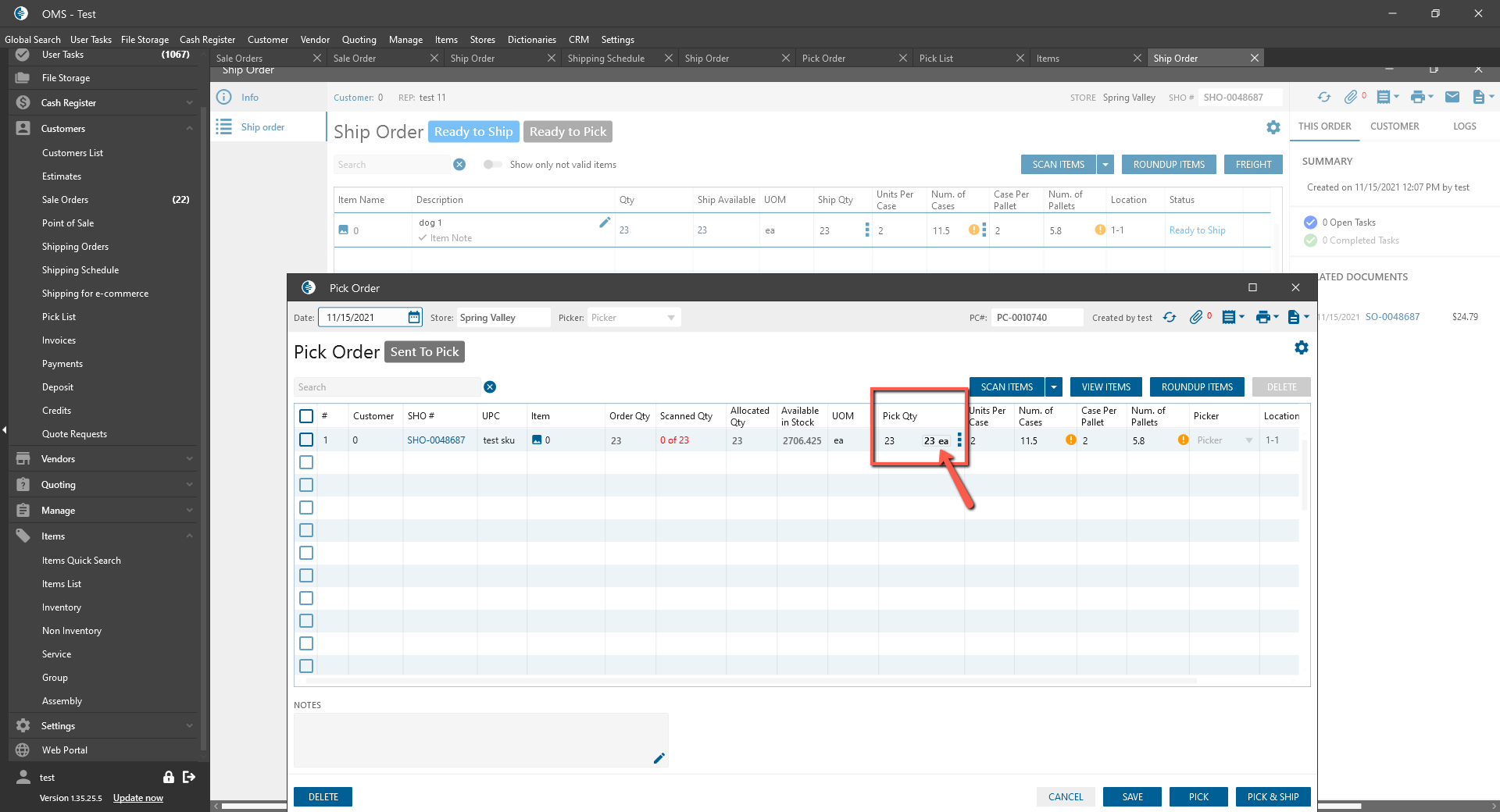Click the Pick Order search input
This screenshot has width=1500, height=812.
coord(387,387)
